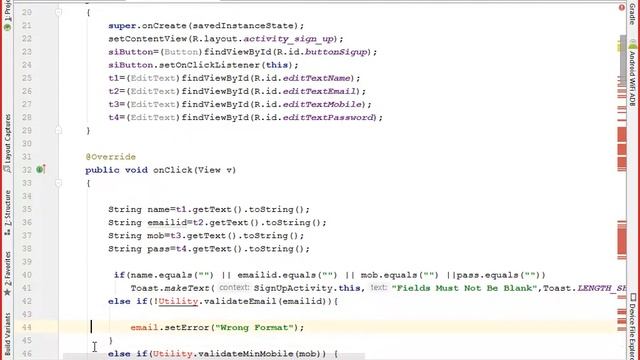Click the "Wrong Format" string literal
This screenshot has width=640, height=360.
click(x=254, y=327)
